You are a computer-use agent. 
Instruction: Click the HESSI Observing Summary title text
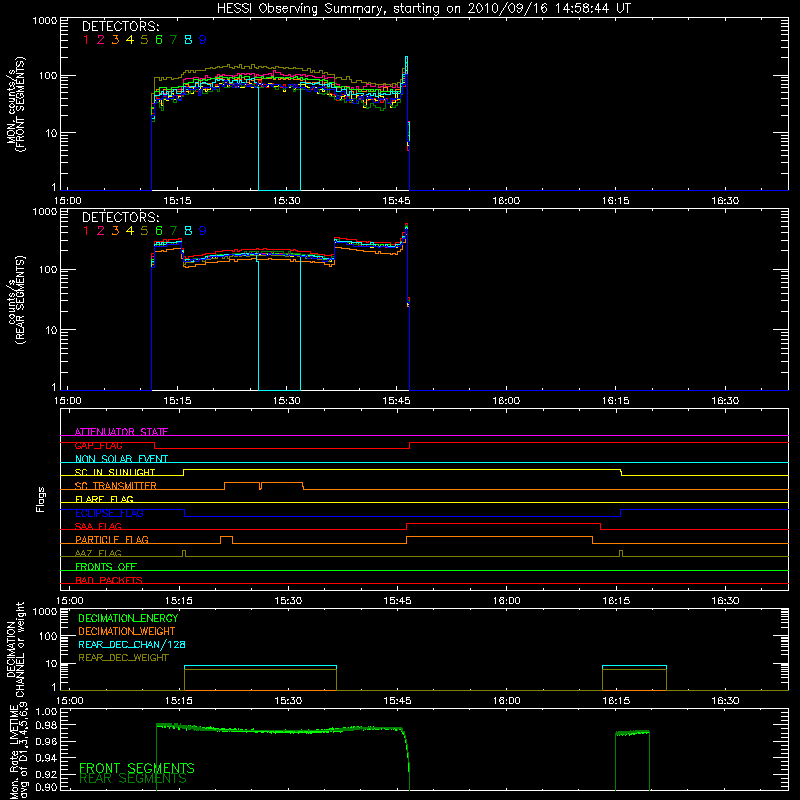point(423,8)
